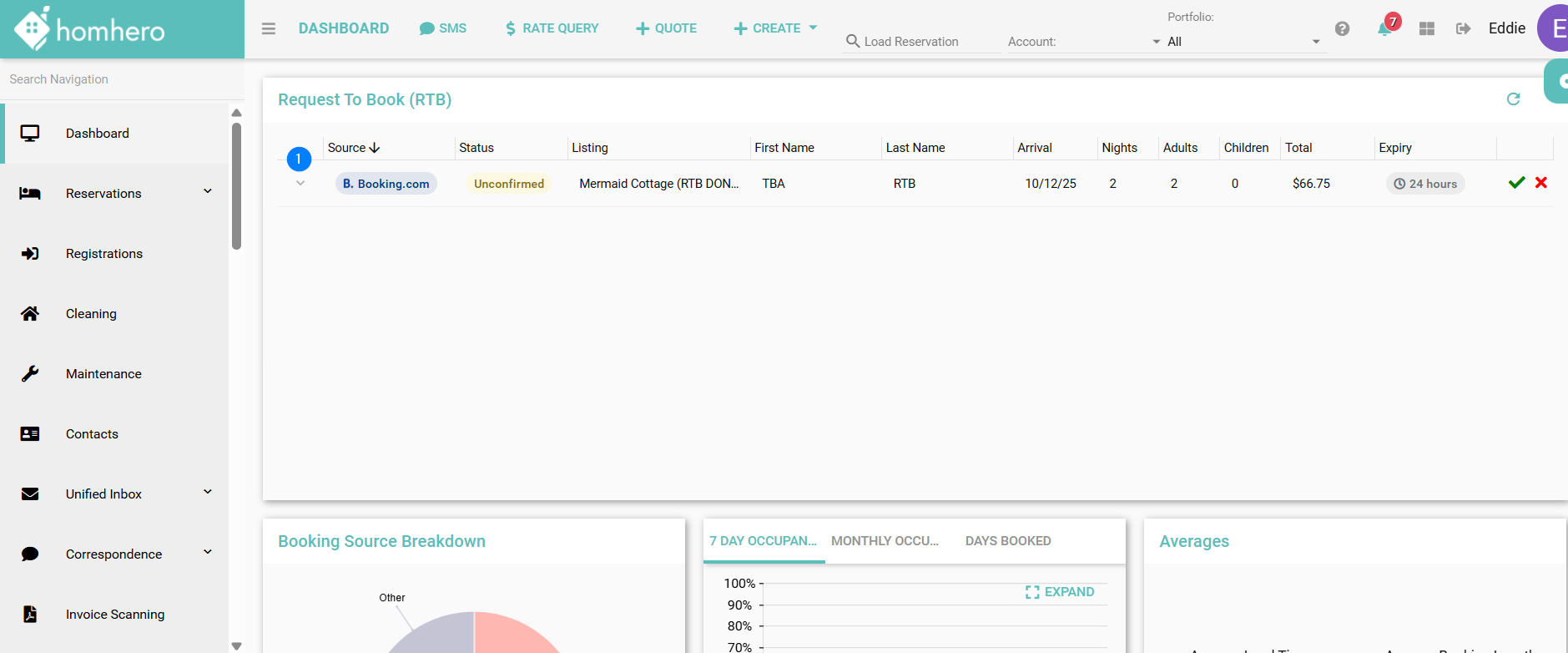
Task: Click EXPAND on occupancy chart
Action: (1060, 592)
